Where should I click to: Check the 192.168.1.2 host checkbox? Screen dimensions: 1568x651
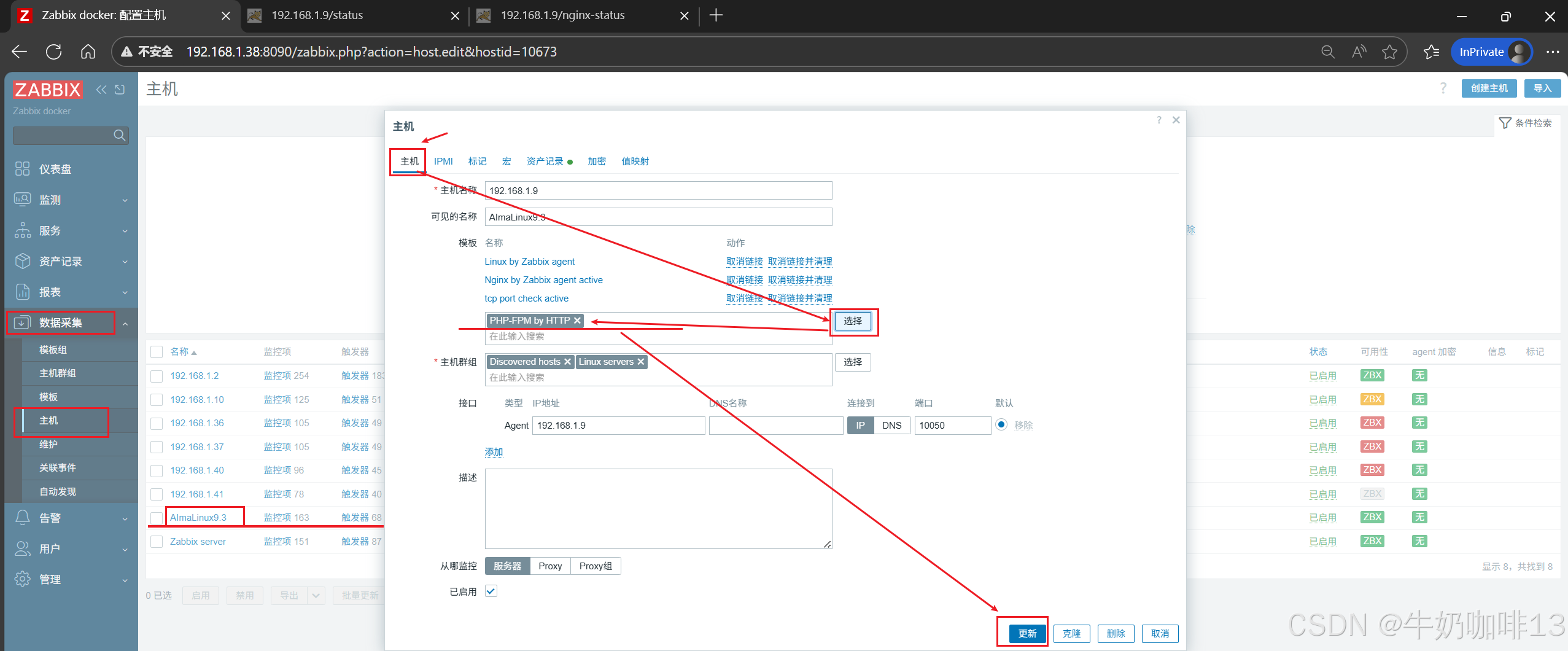tap(157, 376)
